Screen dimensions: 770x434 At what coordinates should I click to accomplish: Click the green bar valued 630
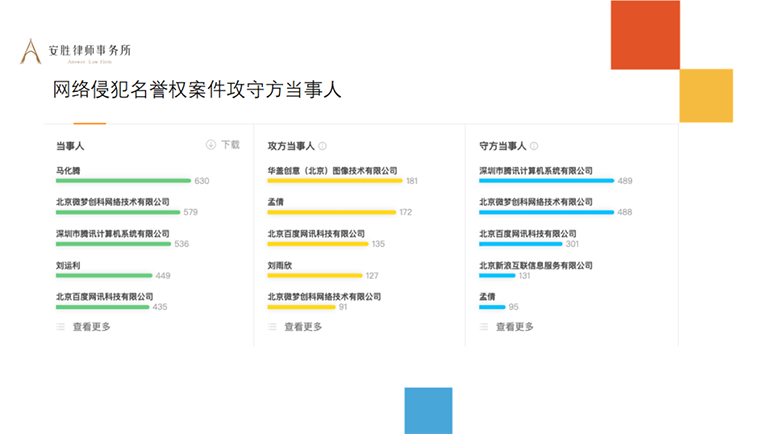pyautogui.click(x=123, y=181)
